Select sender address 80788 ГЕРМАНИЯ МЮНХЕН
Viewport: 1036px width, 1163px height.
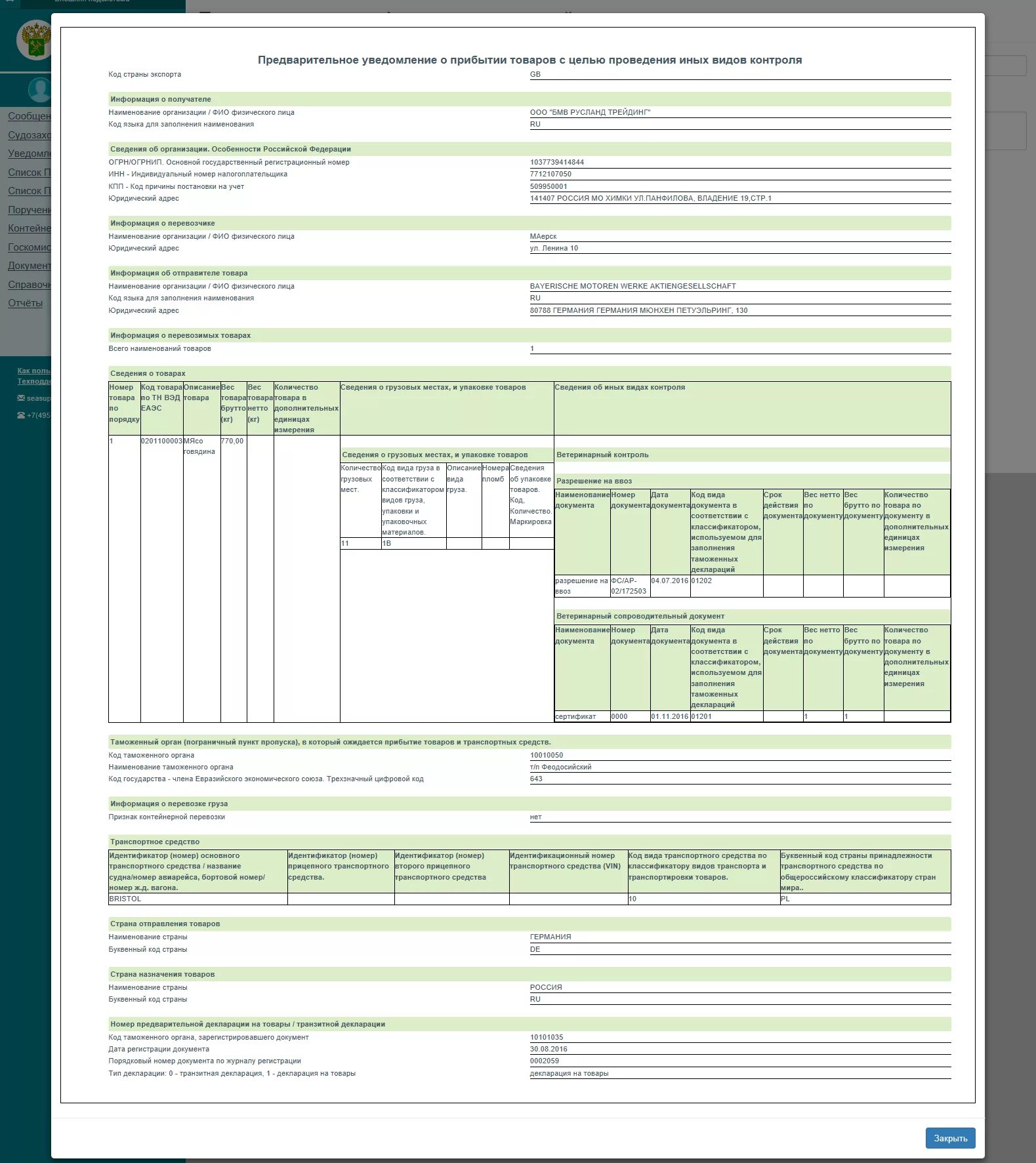[x=638, y=310]
